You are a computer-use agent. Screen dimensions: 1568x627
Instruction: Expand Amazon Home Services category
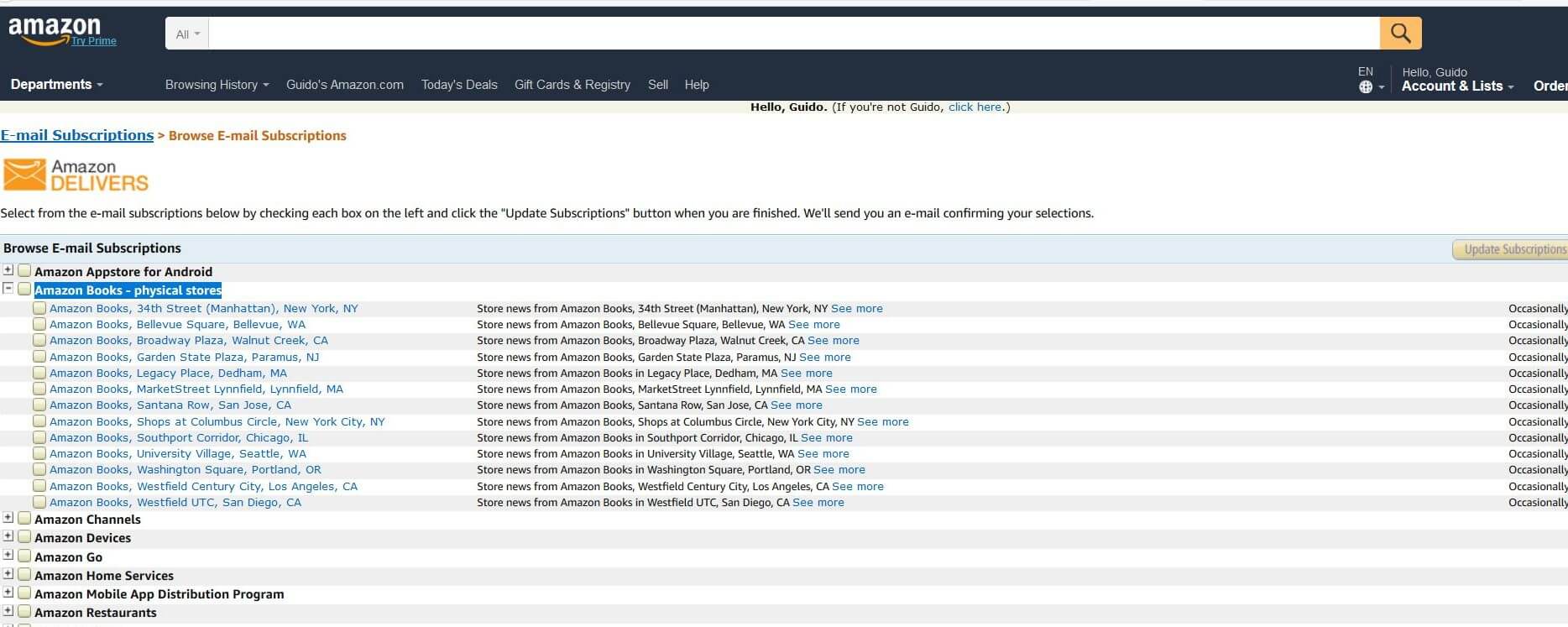8,574
